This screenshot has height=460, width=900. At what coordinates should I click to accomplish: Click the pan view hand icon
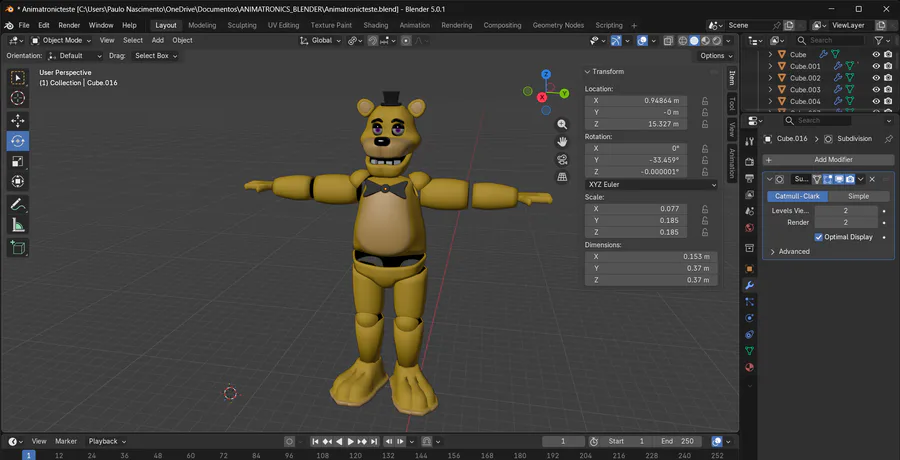coord(562,141)
